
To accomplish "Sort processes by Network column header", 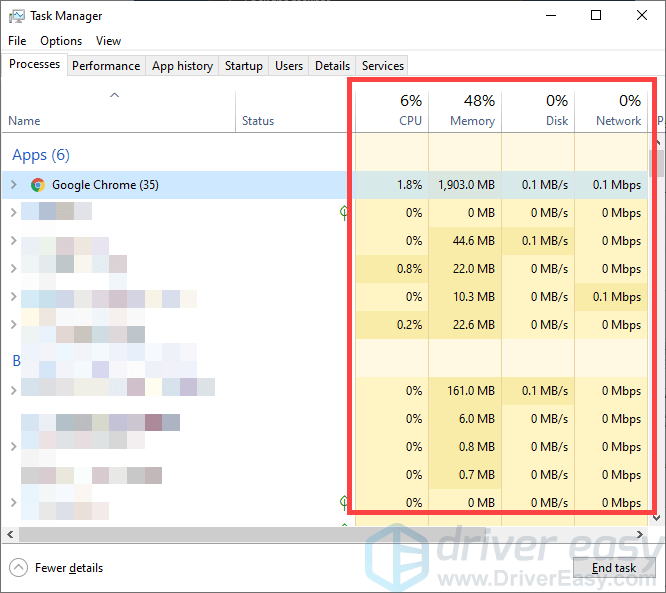I will (x=611, y=111).
